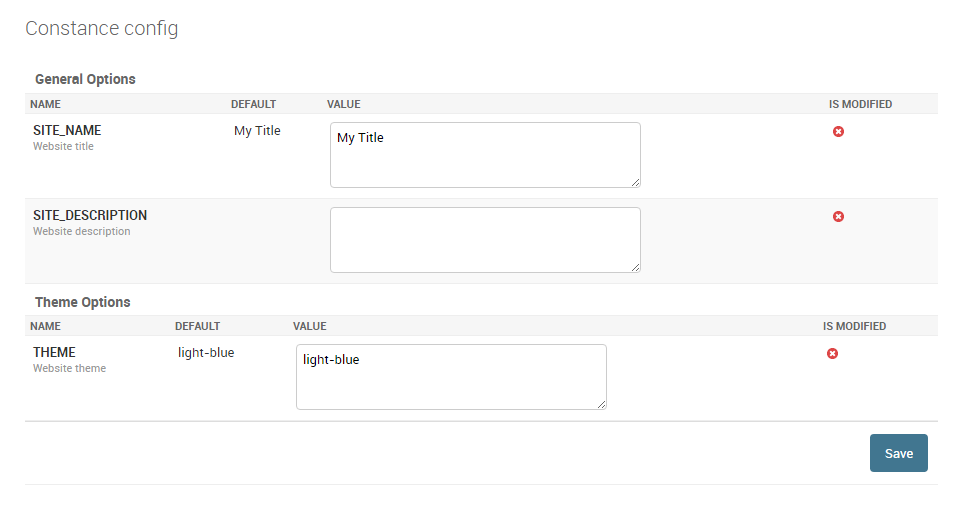Screen dimensions: 965x514
Task: Grab the resize handle of SITE_NAME textarea
Action: 635,182
